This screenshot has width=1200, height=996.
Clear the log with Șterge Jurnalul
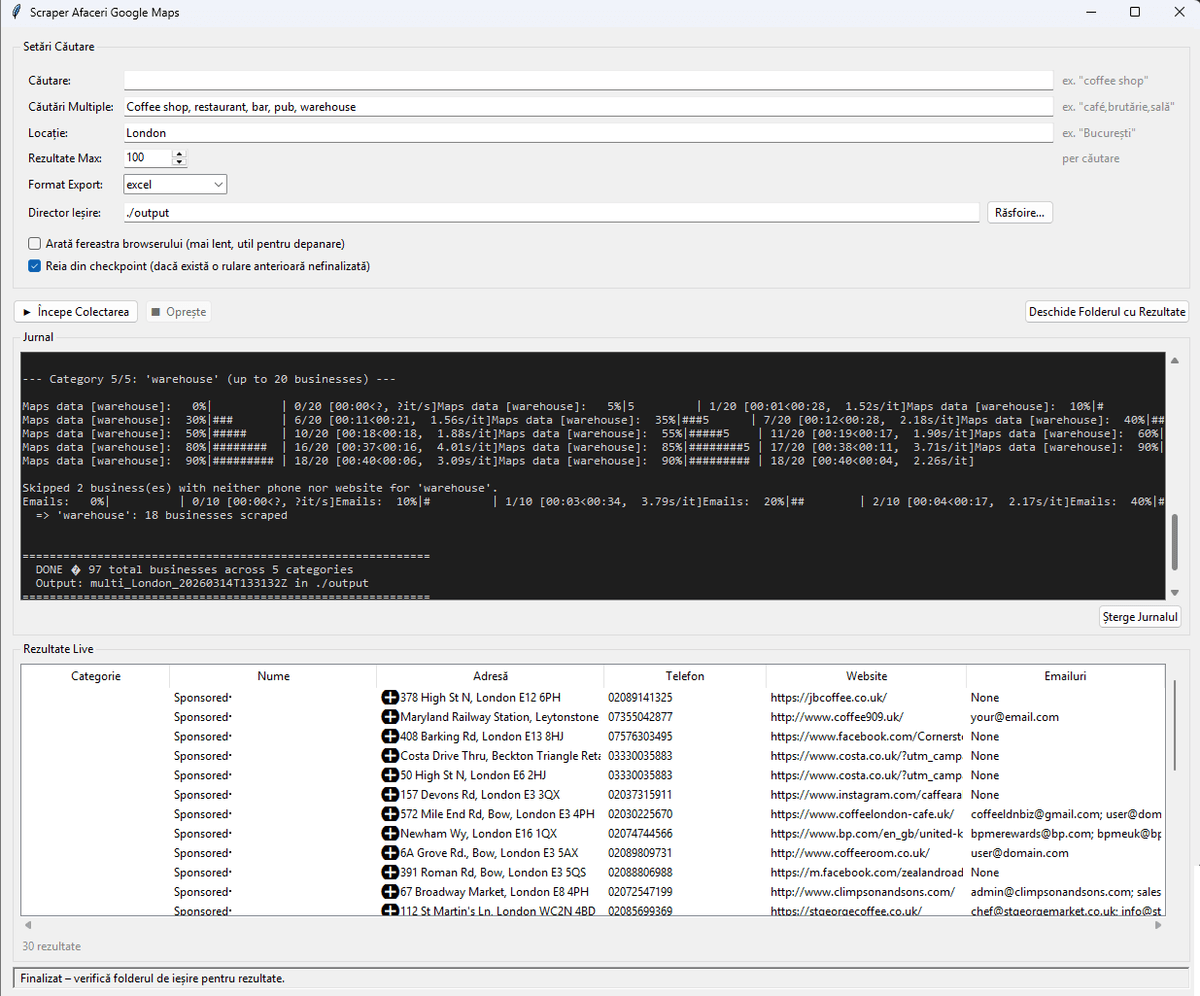[1139, 617]
